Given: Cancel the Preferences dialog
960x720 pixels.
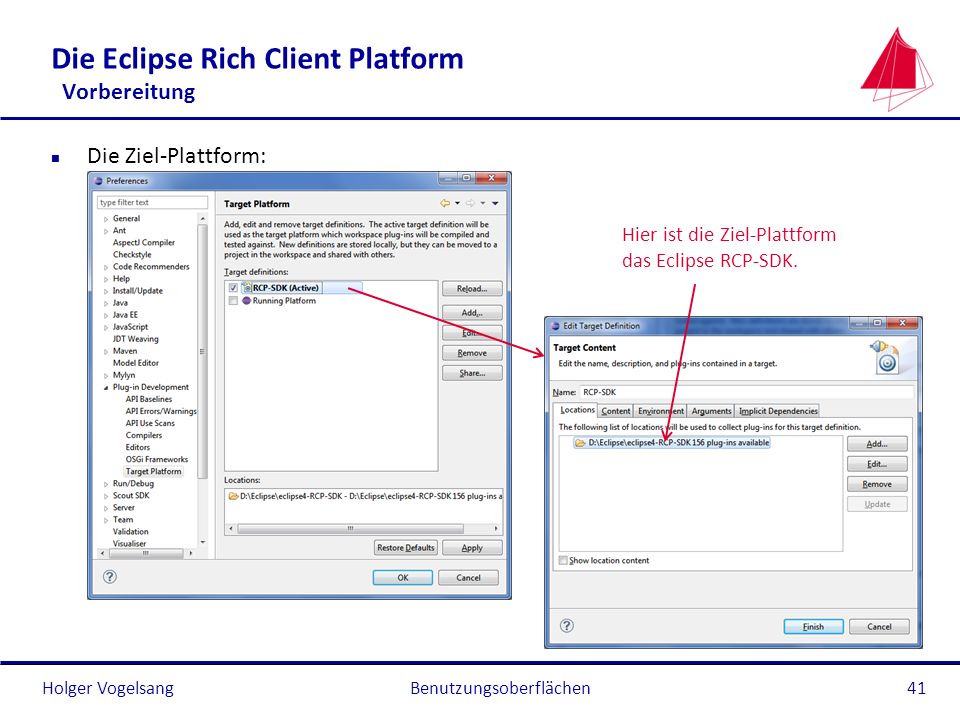Looking at the screenshot, I should pyautogui.click(x=468, y=577).
